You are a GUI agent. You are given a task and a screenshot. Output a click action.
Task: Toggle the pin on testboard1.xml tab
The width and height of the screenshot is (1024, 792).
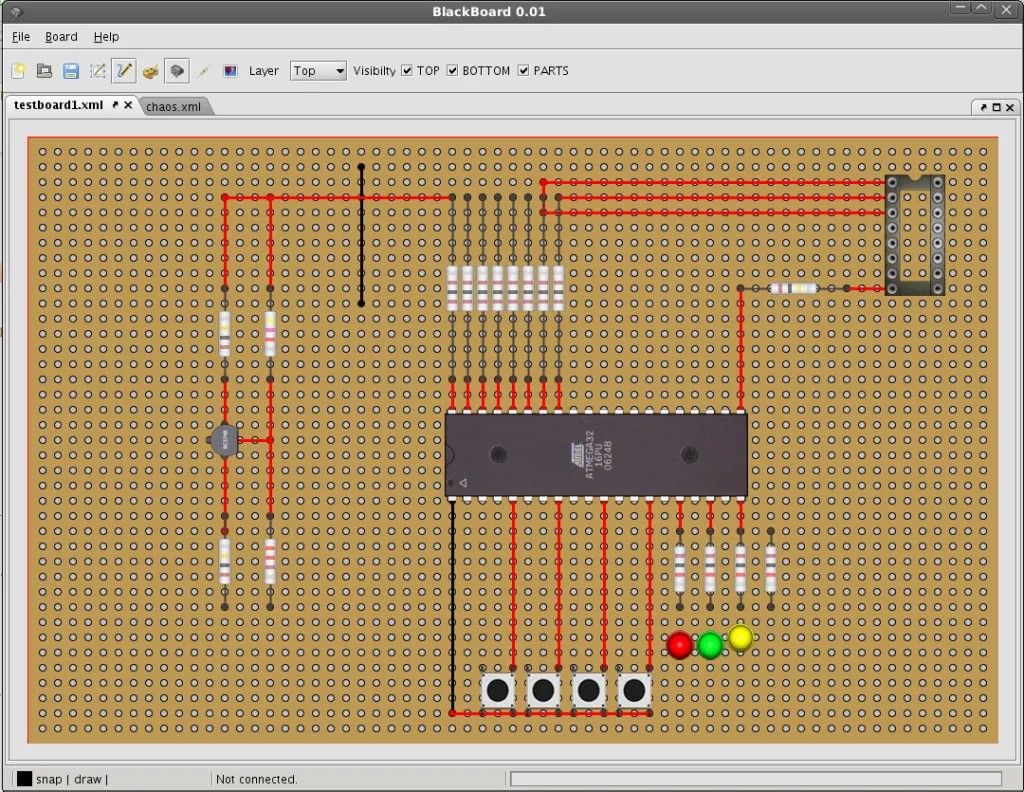[114, 105]
